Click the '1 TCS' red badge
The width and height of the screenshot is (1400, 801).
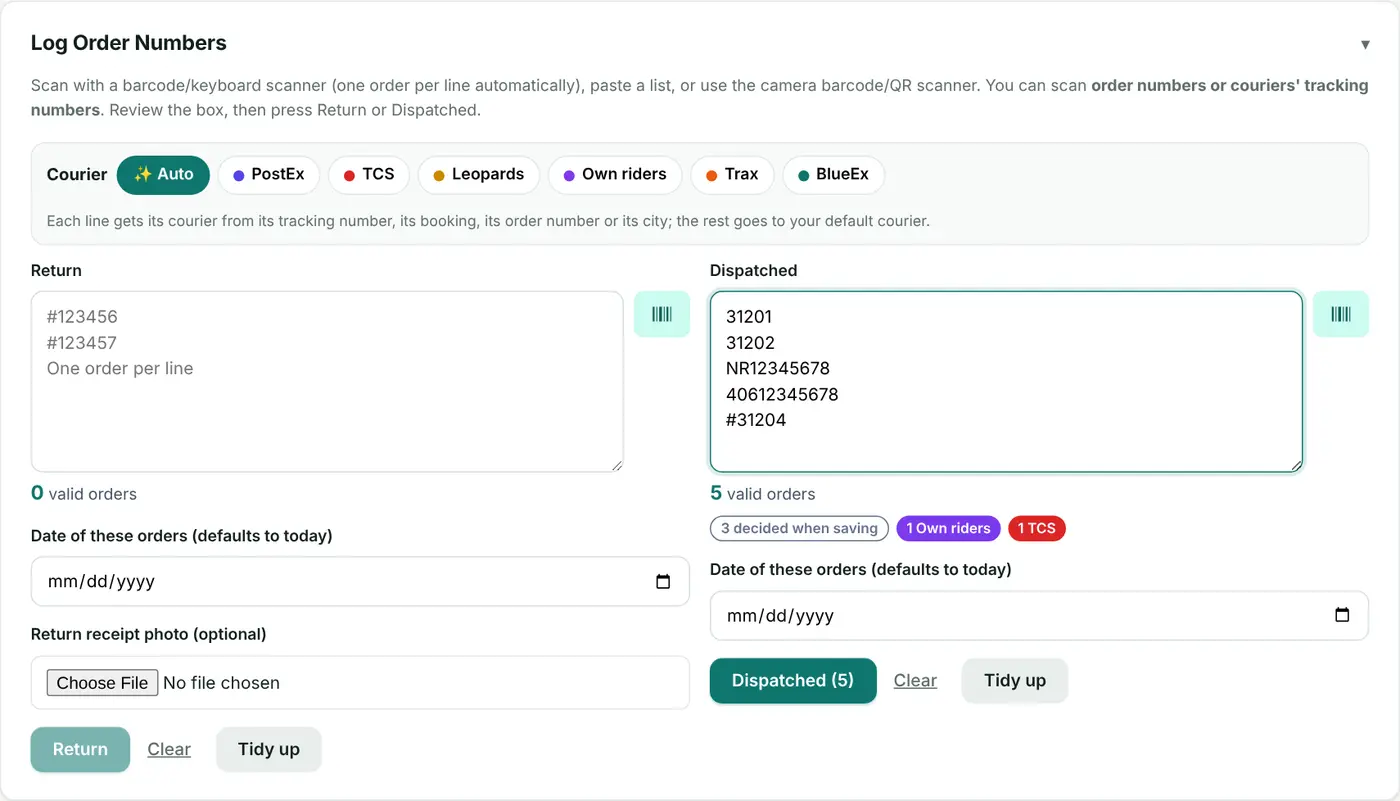[1037, 529]
